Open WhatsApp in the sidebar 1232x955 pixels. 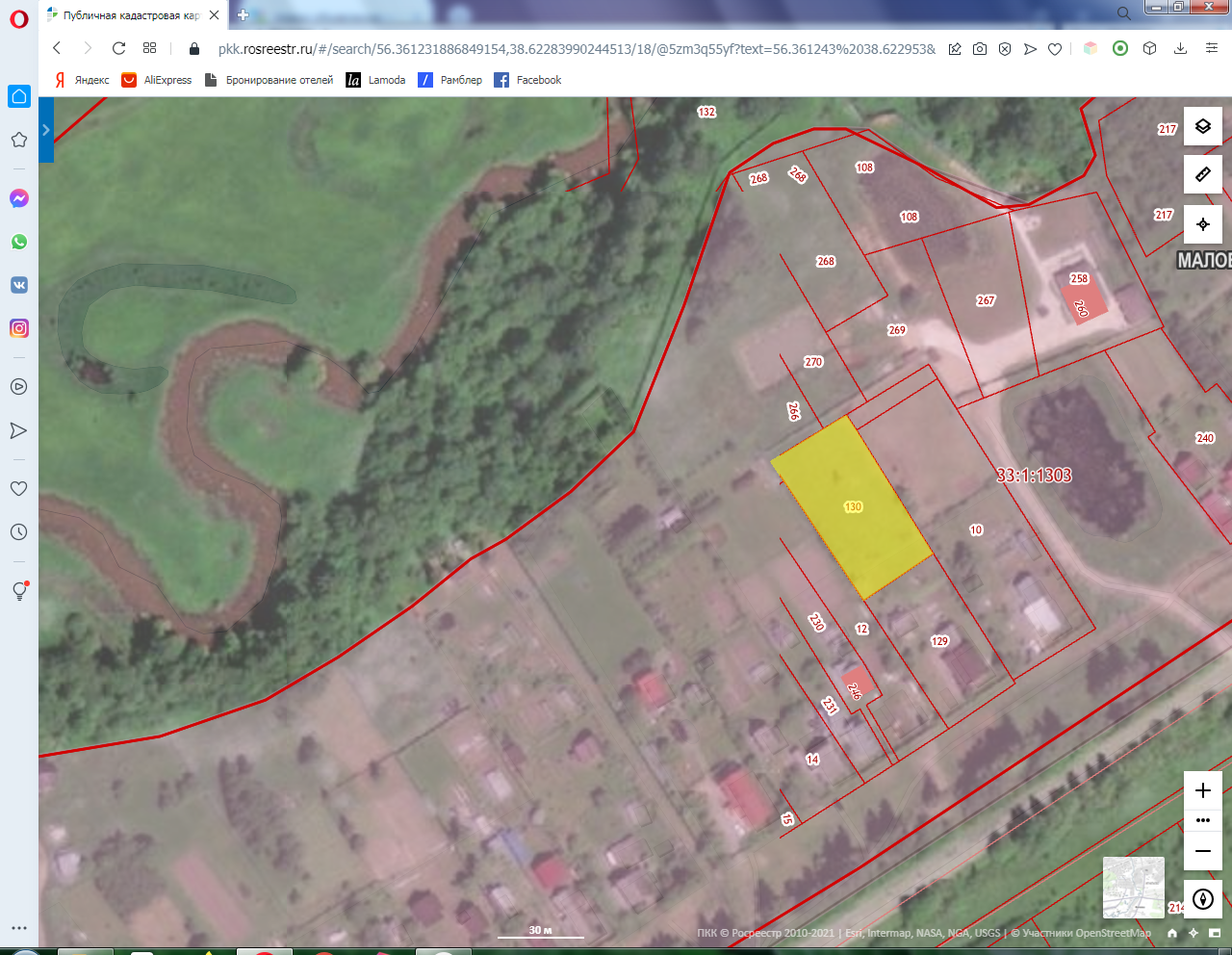[19, 242]
